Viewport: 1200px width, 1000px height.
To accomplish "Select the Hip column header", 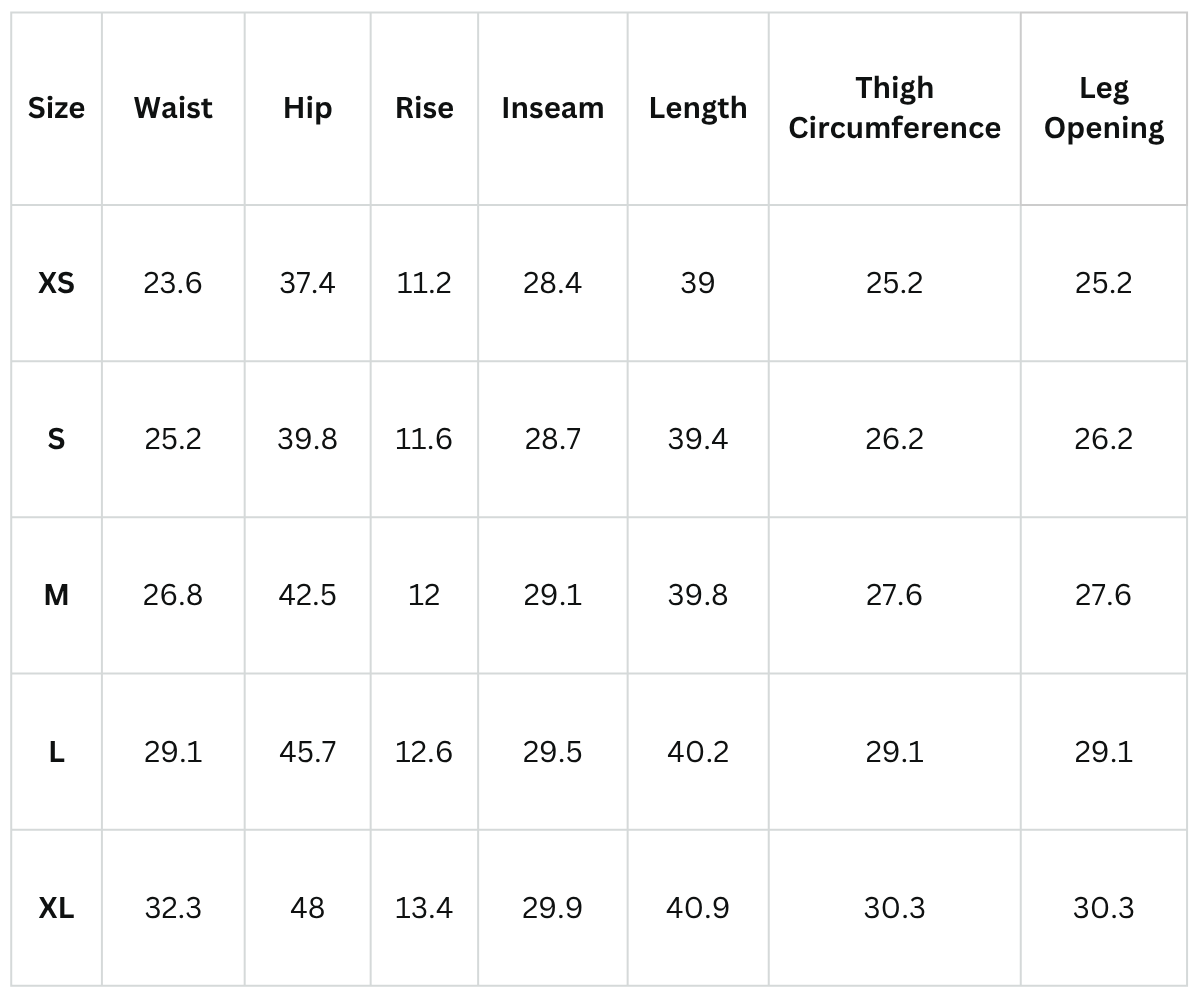I will 307,108.
